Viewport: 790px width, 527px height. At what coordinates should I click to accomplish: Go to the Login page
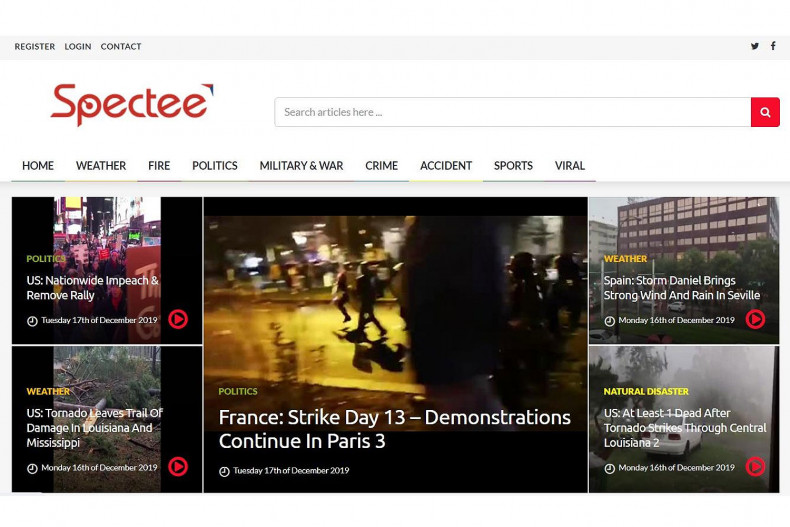coord(78,47)
